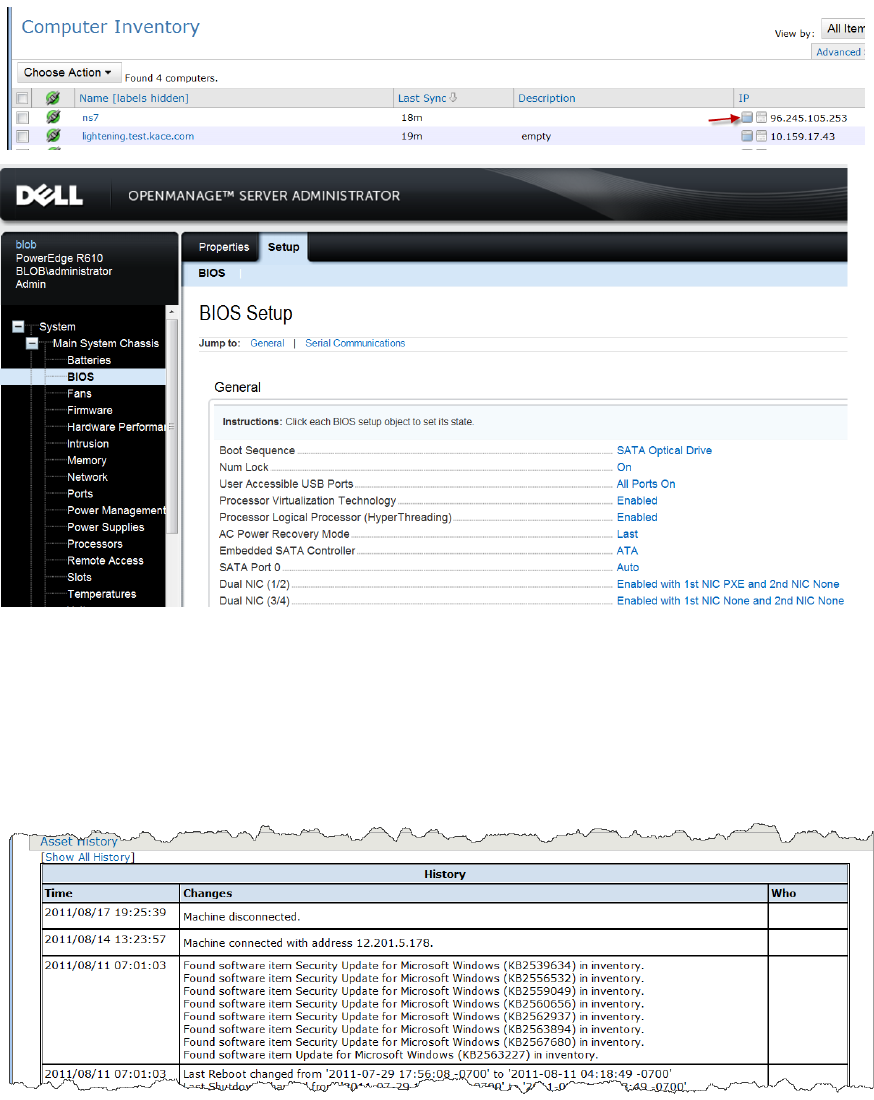
Task: Open Embedded SATA Controller ATA setting
Action: pyautogui.click(x=627, y=551)
